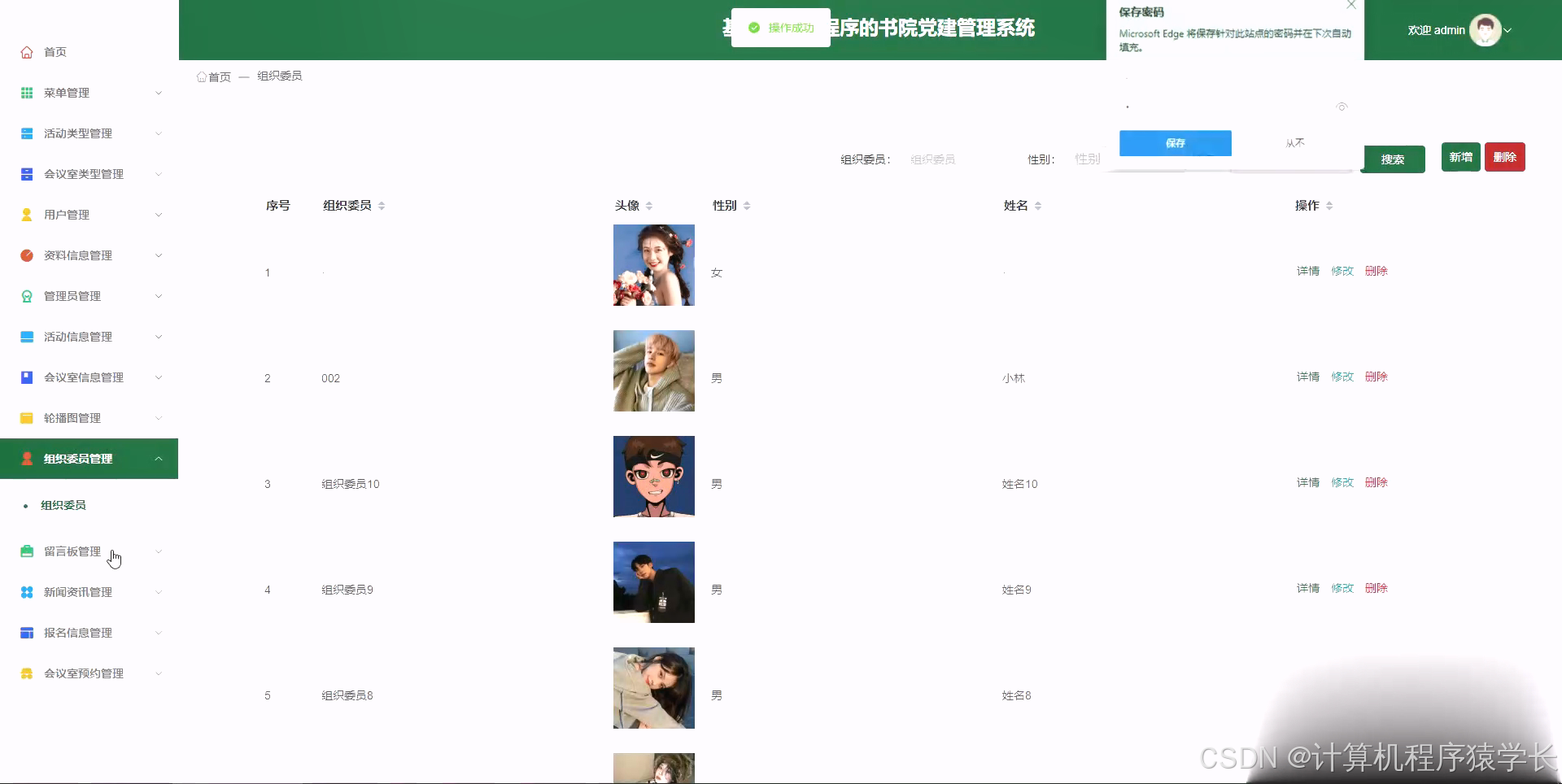
Task: Open the admin account dropdown arrow
Action: [x=1509, y=30]
